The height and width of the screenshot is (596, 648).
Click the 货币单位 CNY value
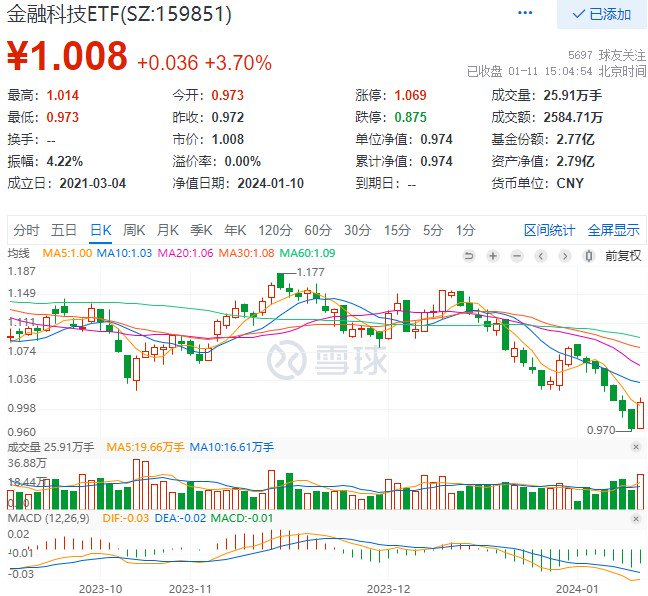click(x=570, y=183)
